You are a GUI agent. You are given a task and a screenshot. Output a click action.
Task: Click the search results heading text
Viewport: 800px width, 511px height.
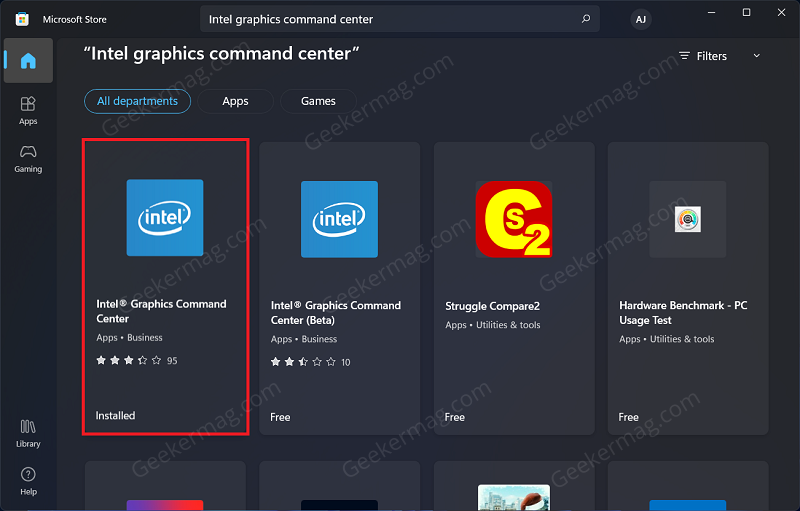[221, 54]
